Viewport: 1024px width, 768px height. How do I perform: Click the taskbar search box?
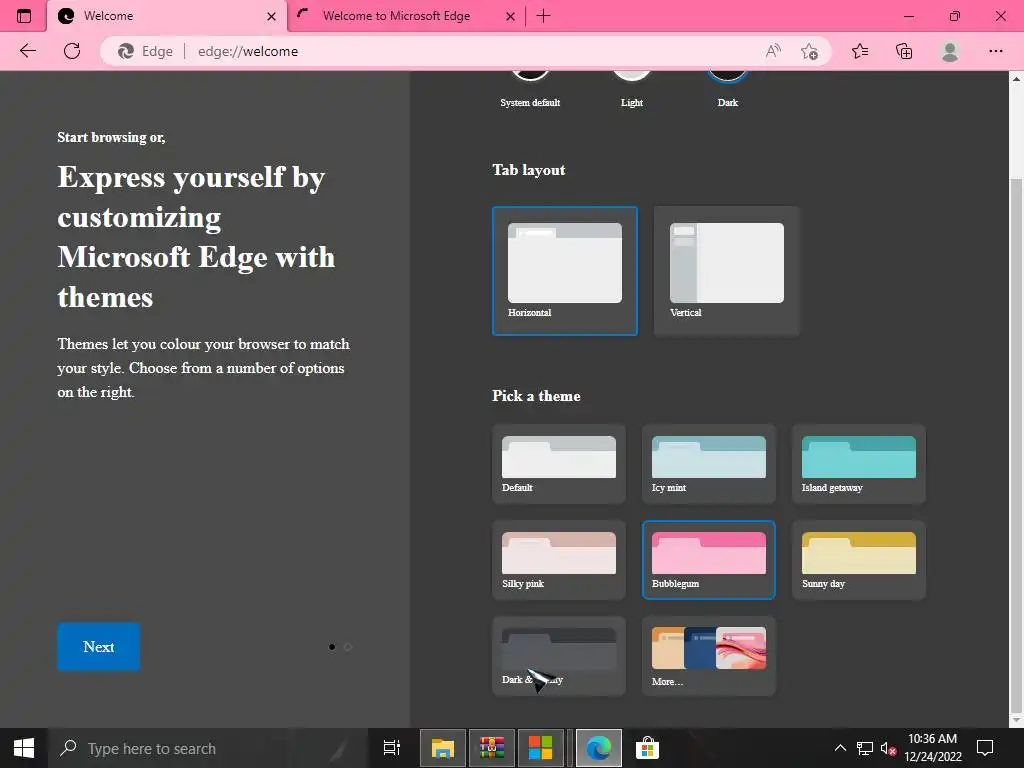point(207,748)
